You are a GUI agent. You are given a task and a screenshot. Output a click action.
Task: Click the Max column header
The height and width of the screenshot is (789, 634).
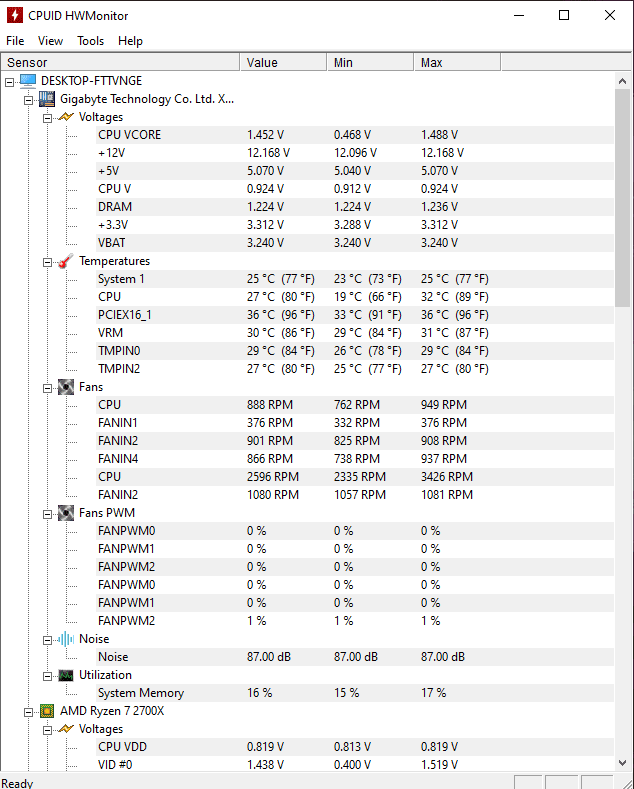tap(457, 62)
